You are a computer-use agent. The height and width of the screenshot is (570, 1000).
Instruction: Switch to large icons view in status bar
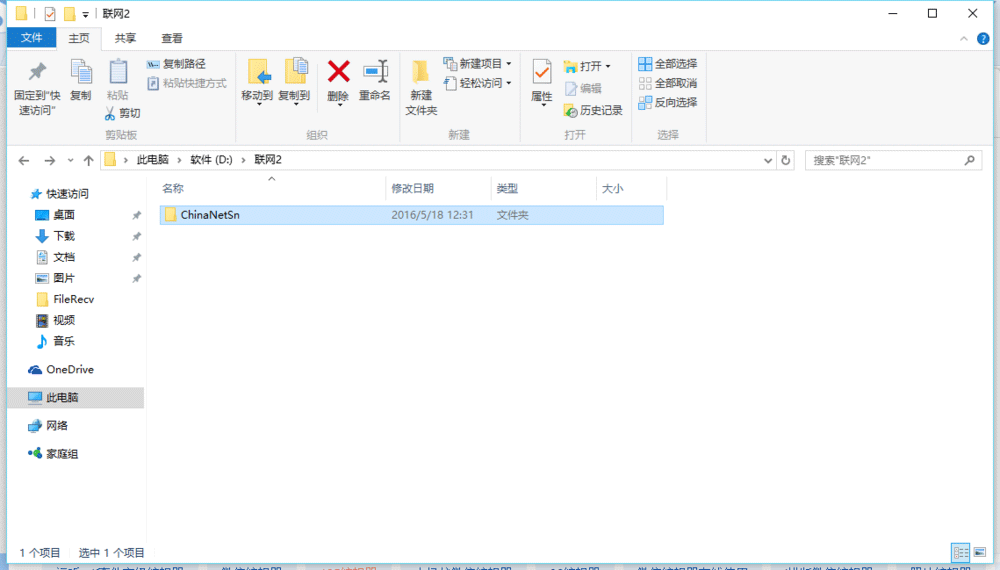(x=980, y=552)
